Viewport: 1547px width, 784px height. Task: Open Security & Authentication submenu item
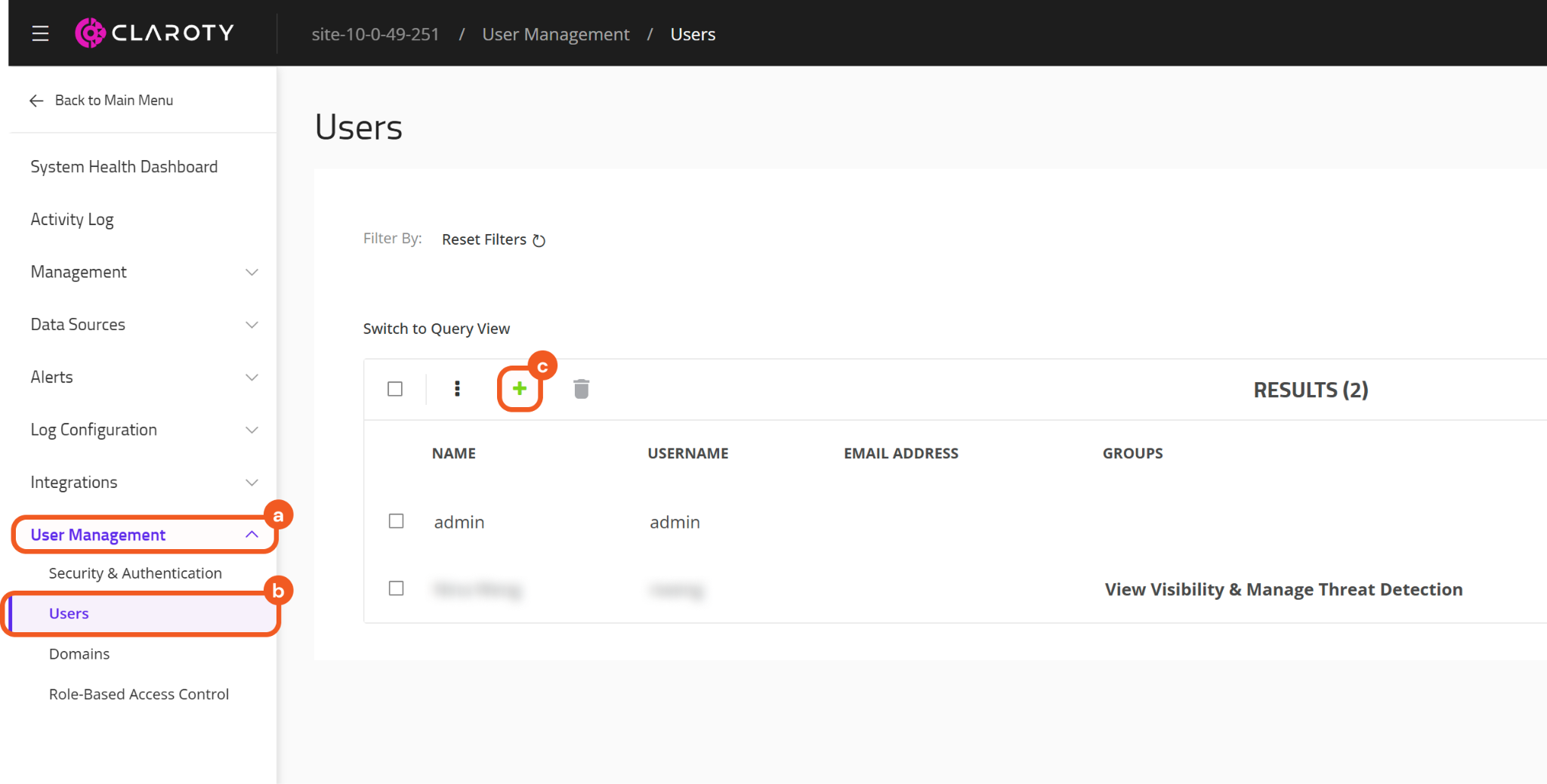tap(135, 573)
